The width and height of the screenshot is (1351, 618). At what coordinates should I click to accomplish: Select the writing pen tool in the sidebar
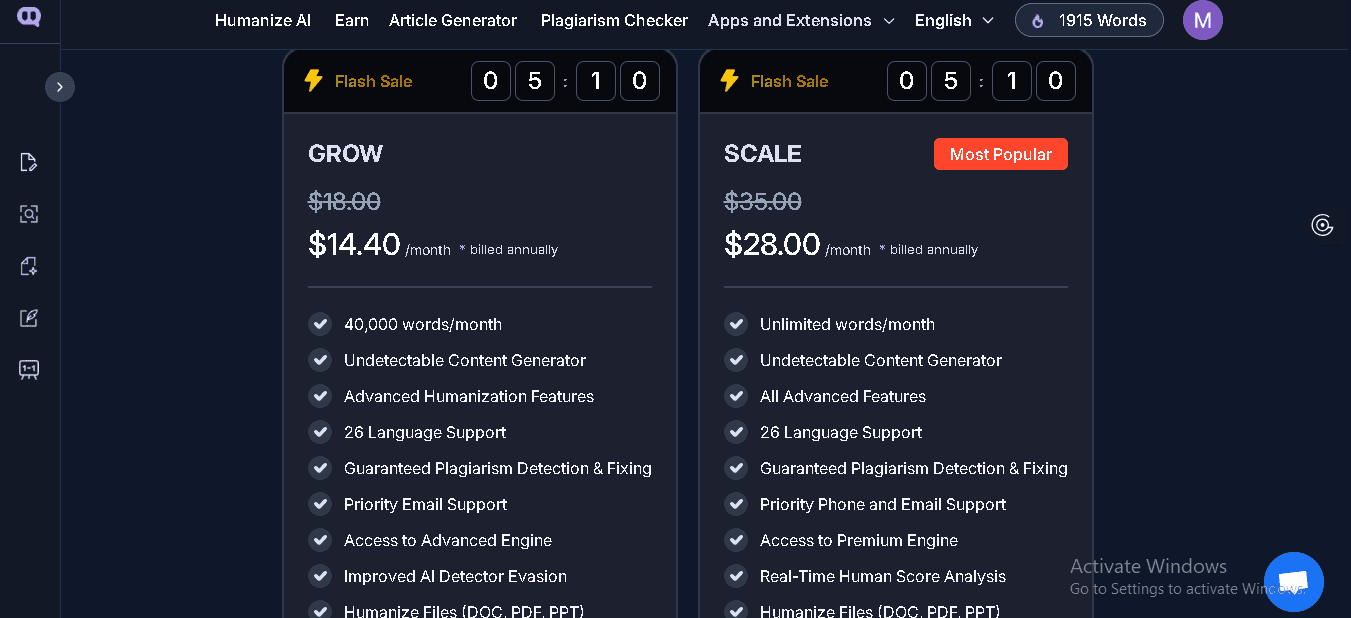(29, 317)
